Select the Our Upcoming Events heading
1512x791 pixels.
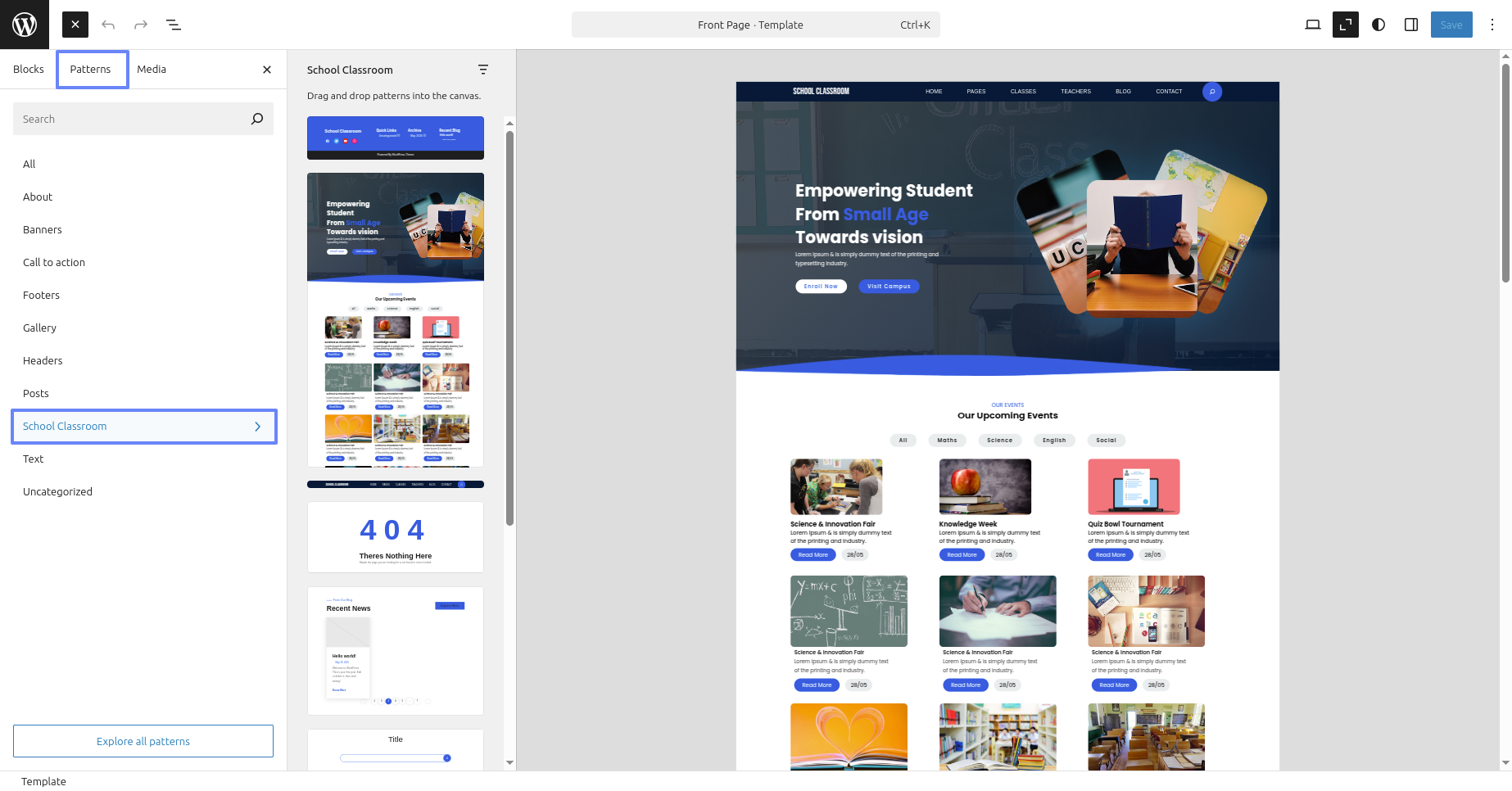point(1007,416)
